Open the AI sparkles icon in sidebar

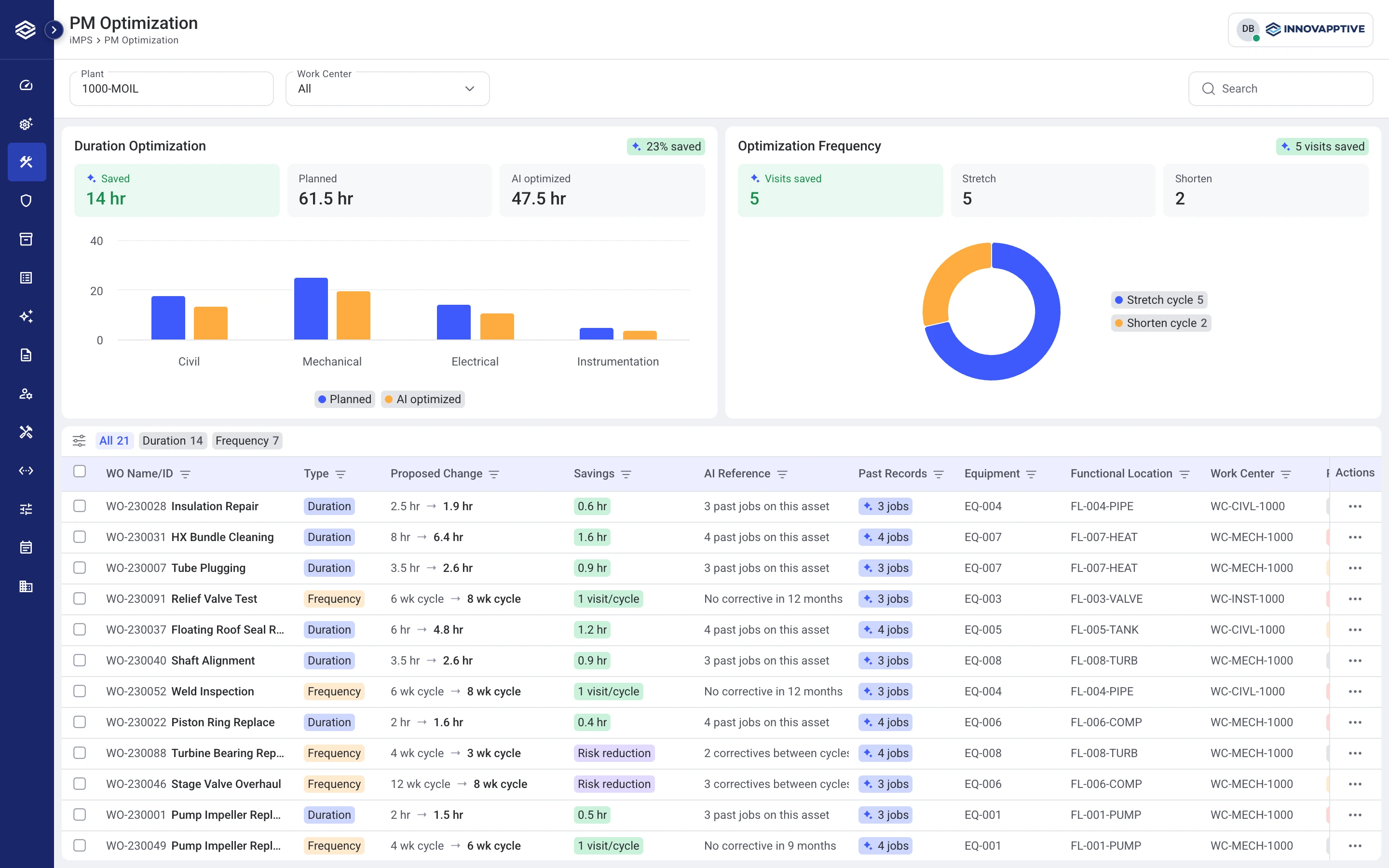pyautogui.click(x=26, y=316)
